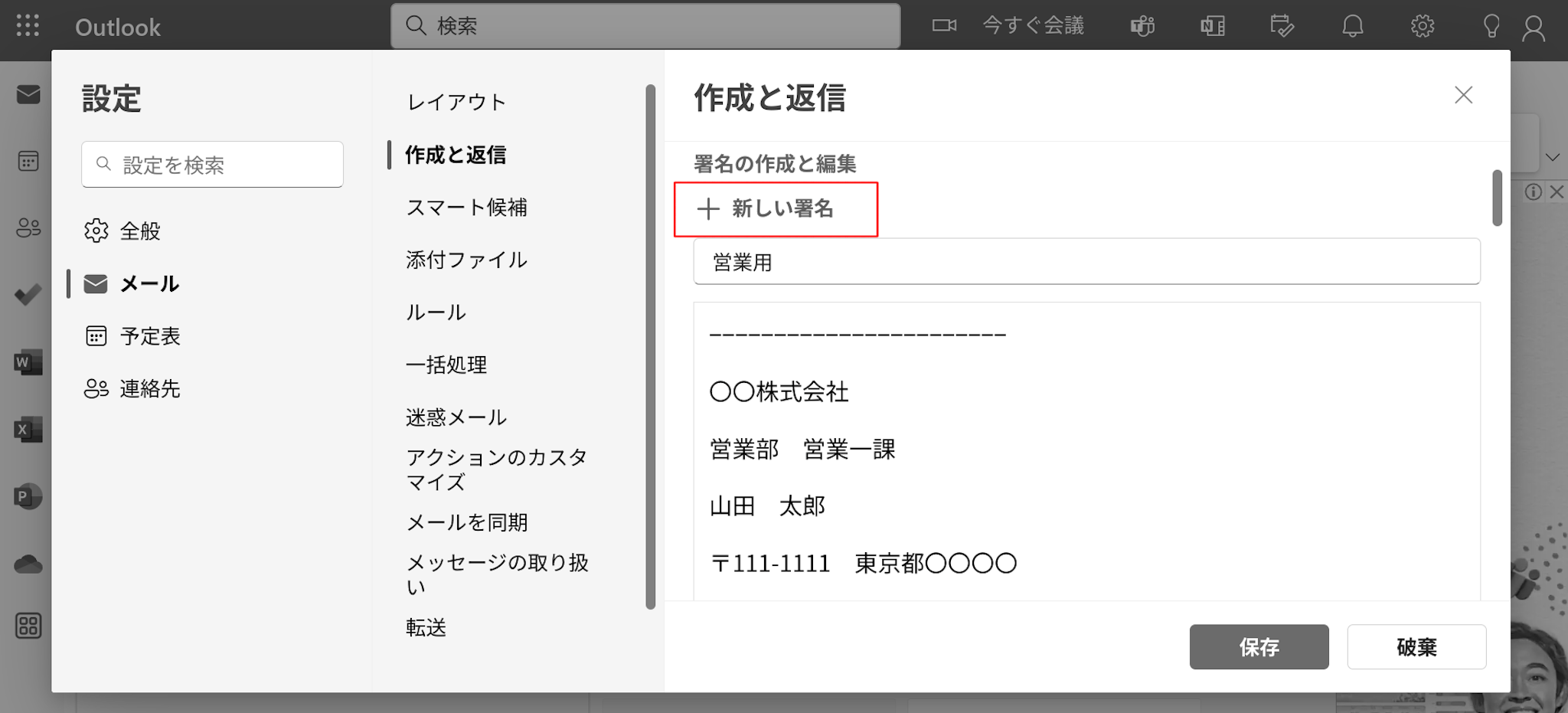Click the 保存 button

(x=1259, y=647)
